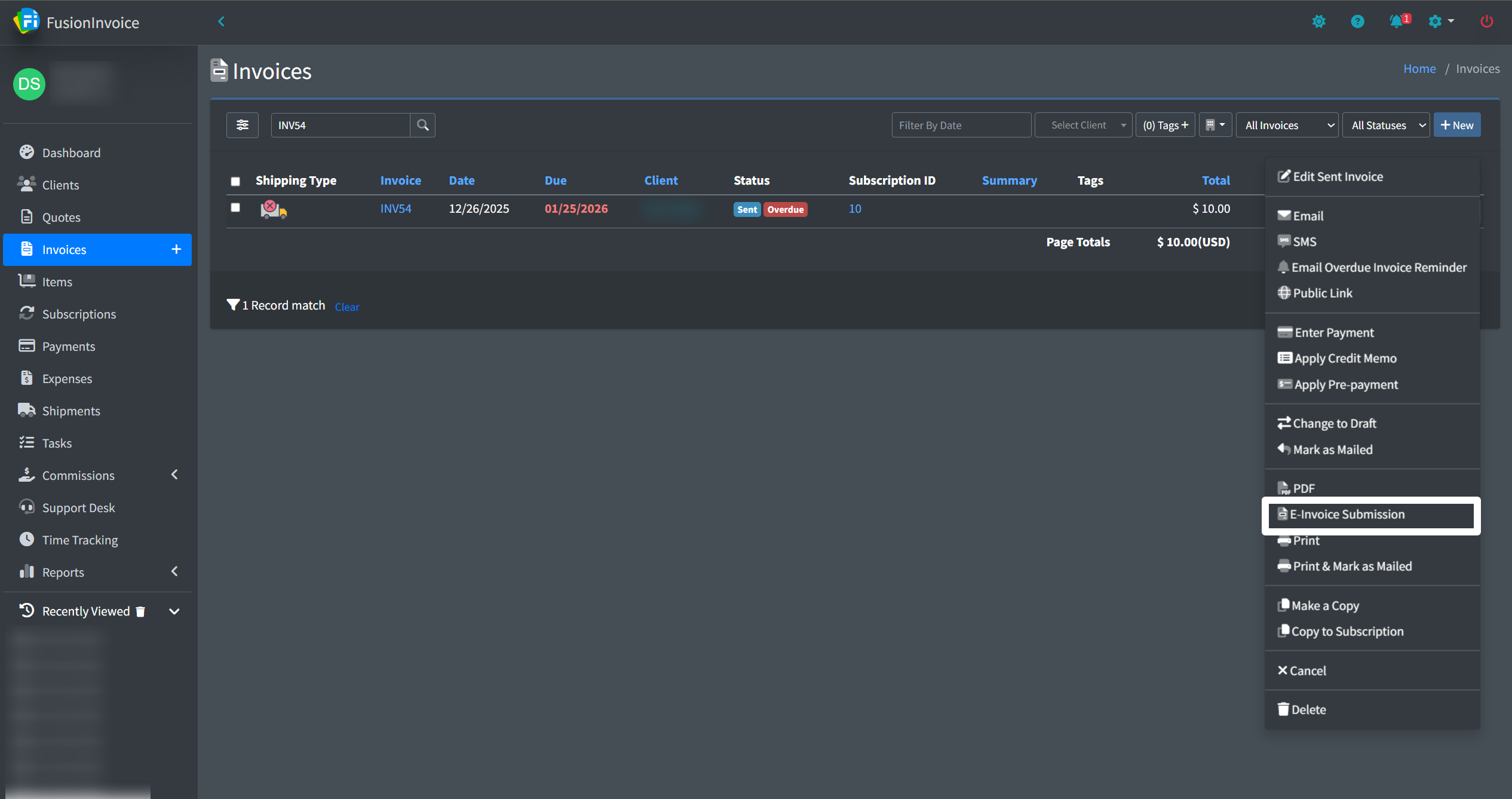Choose E-Invoice Submission from menu

pyautogui.click(x=1347, y=515)
